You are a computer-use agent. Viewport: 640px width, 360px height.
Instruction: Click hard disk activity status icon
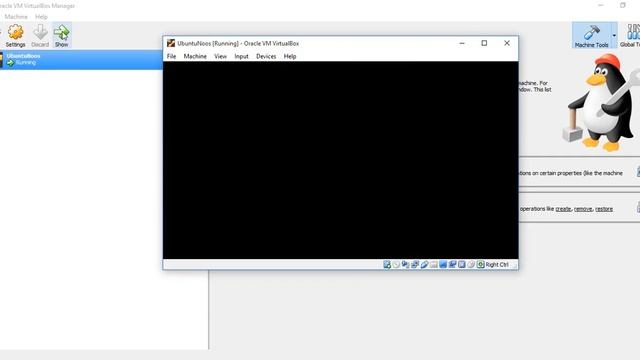click(x=387, y=264)
